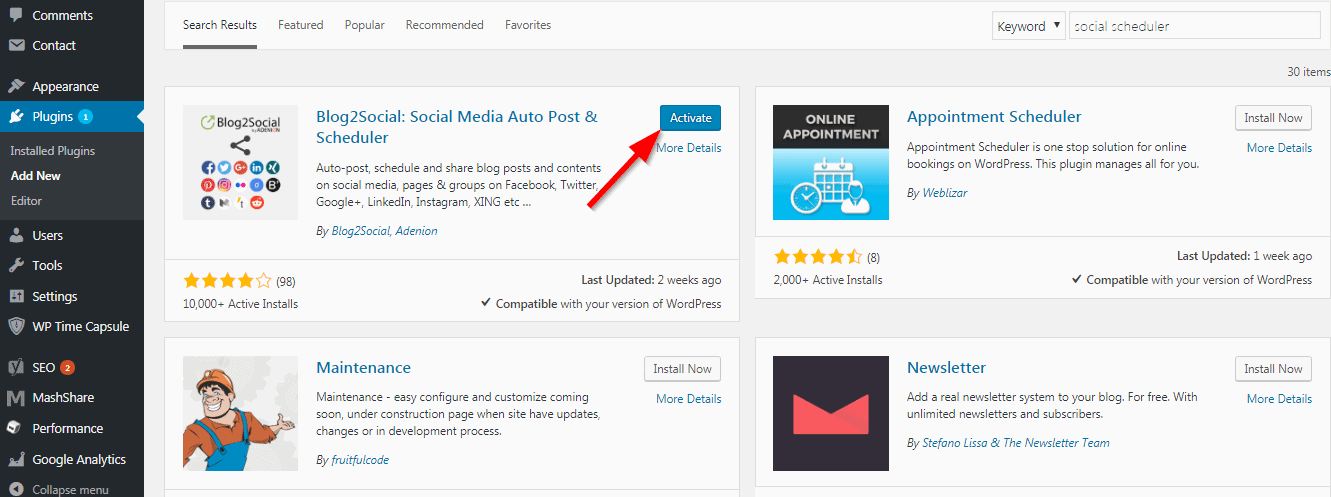Switch to the Featured tab
1331x497 pixels.
[x=301, y=25]
